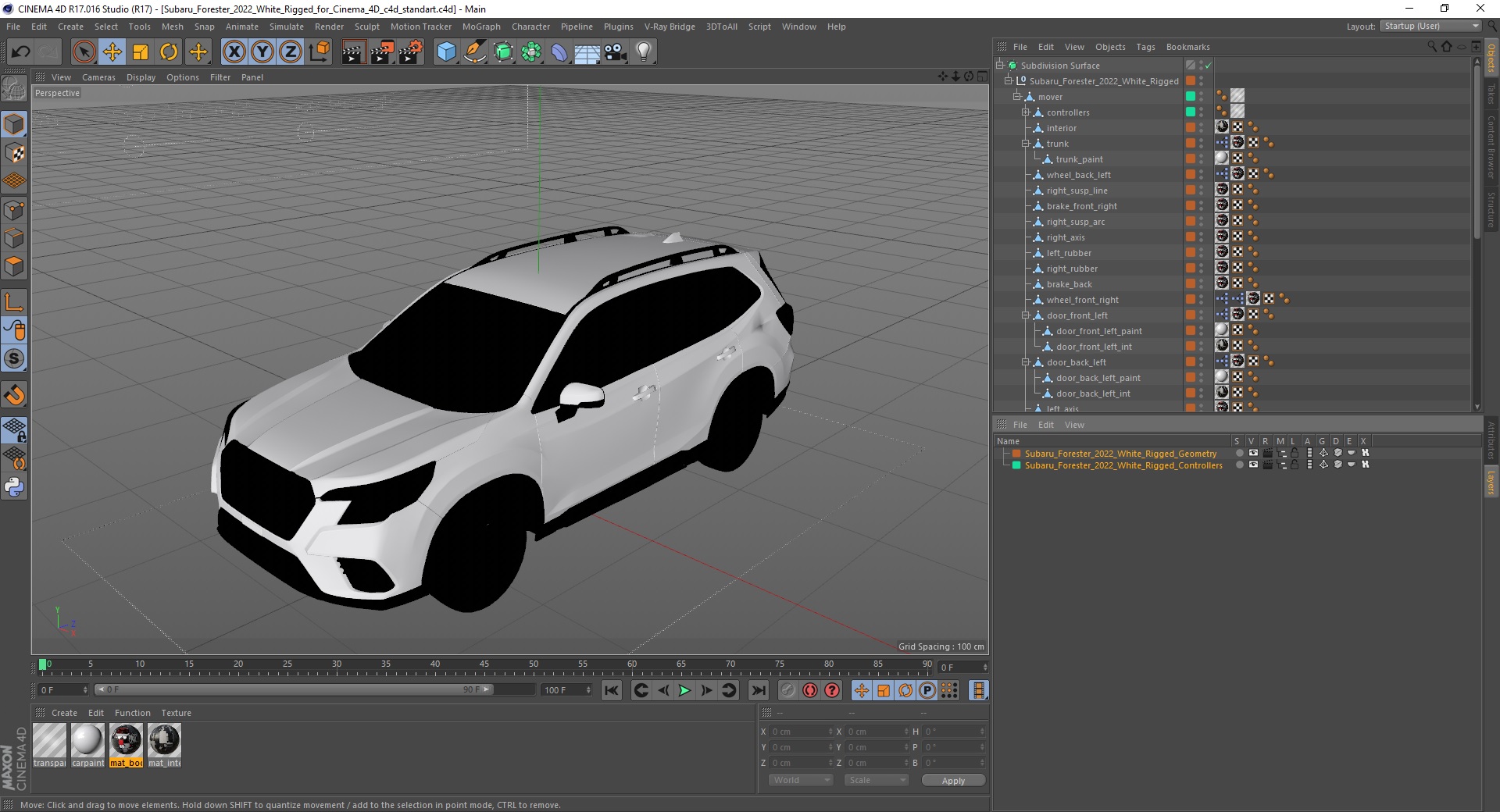This screenshot has height=812, width=1500.
Task: Toggle X axis lock
Action: 234,52
